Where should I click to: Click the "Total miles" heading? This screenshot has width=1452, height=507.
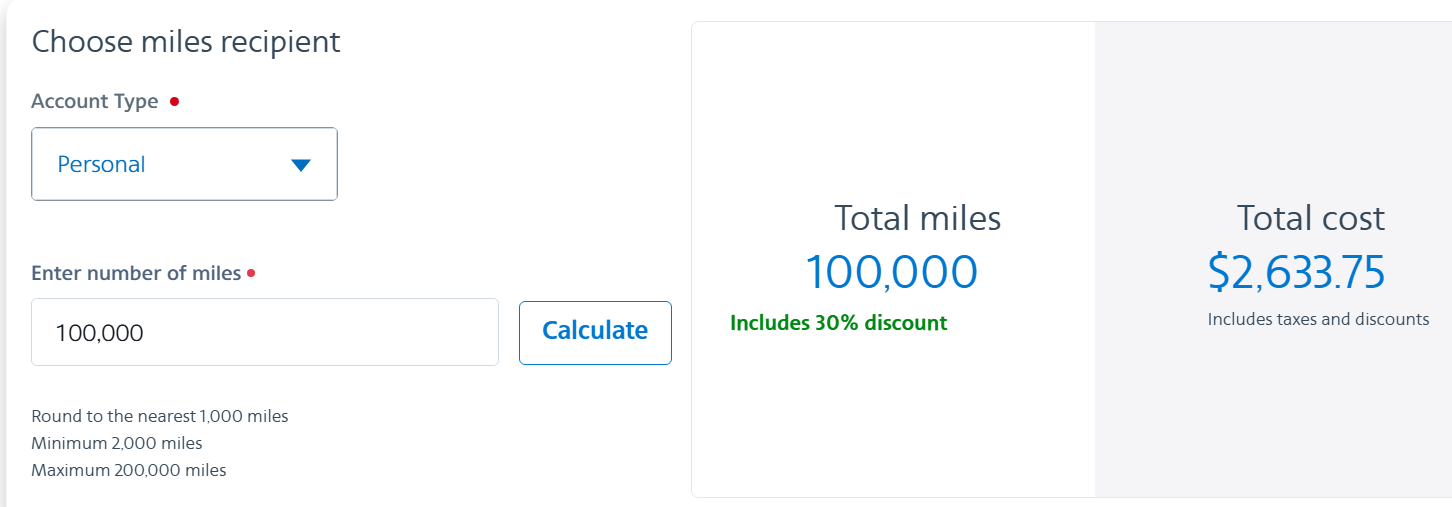pyautogui.click(x=917, y=218)
